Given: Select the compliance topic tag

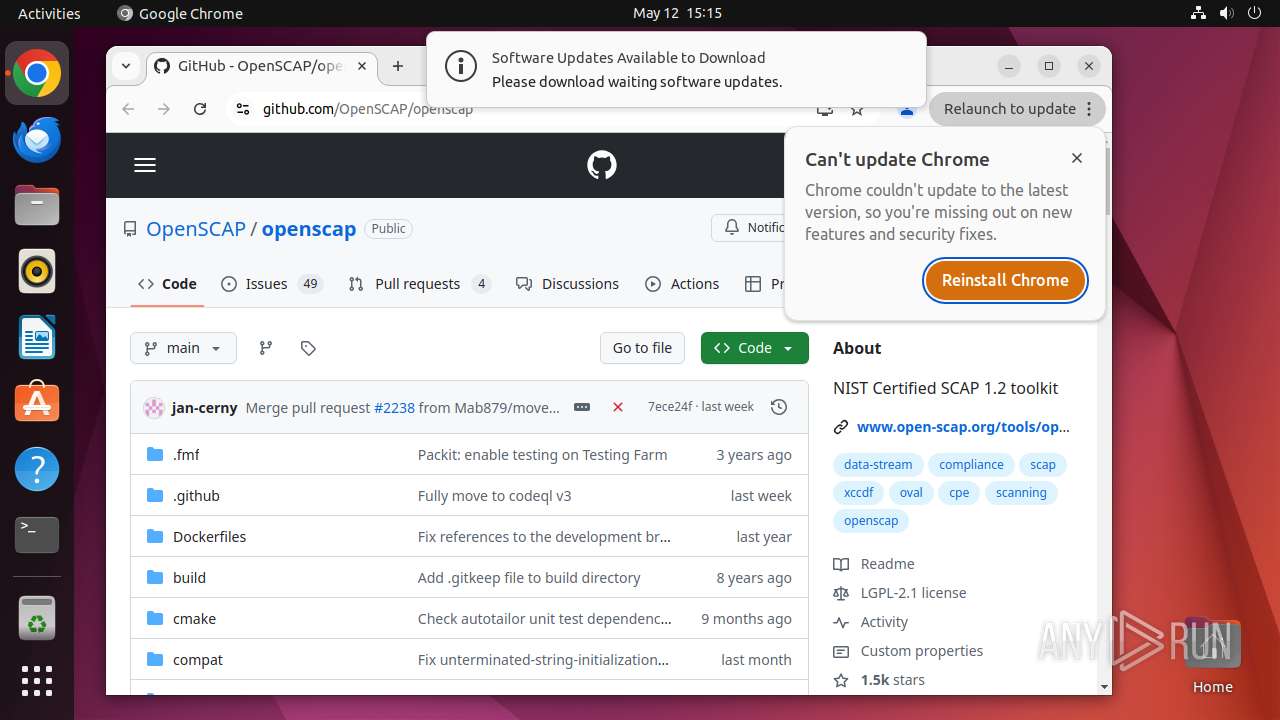Looking at the screenshot, I should tap(971, 465).
